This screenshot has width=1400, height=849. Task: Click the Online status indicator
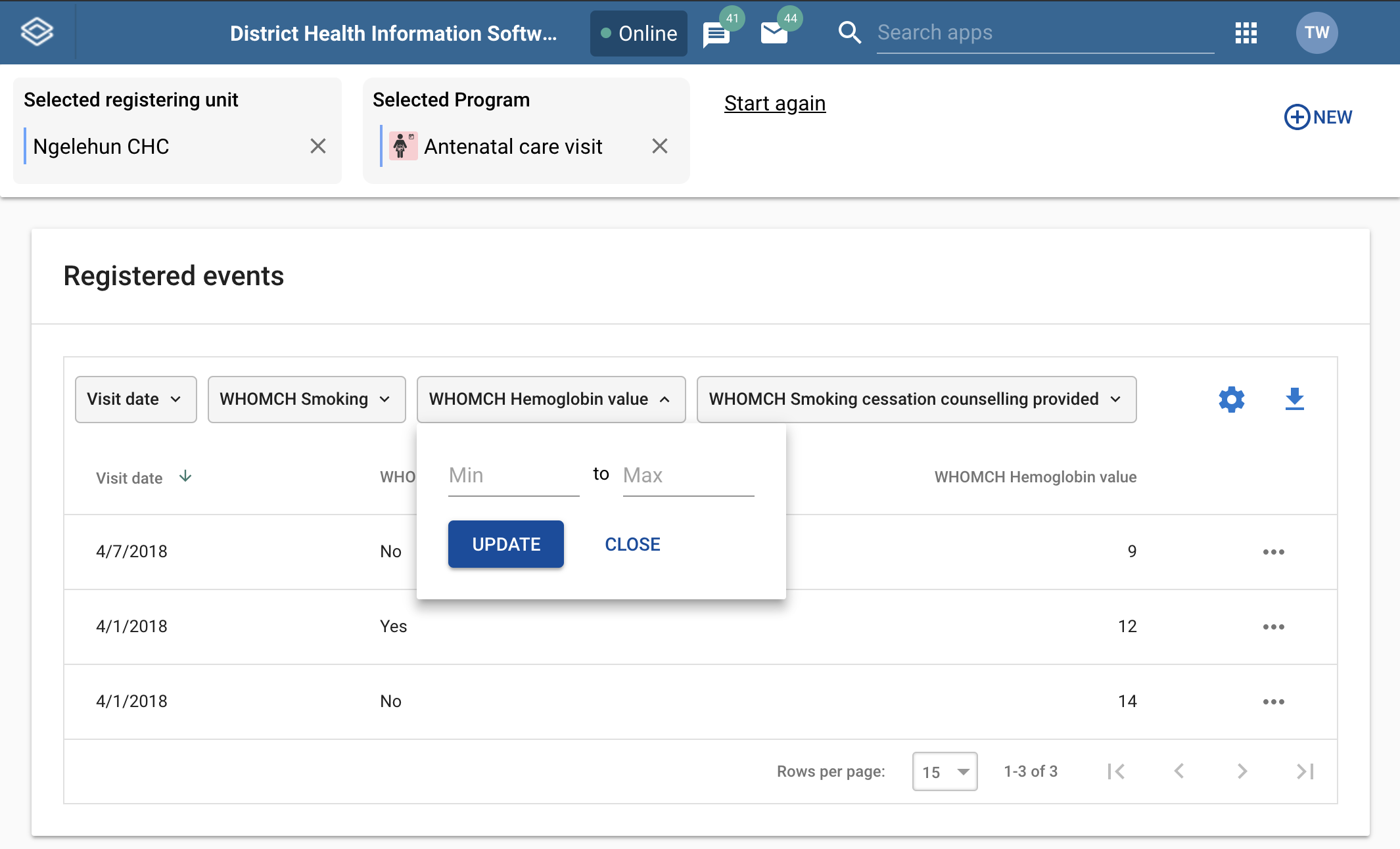click(639, 34)
